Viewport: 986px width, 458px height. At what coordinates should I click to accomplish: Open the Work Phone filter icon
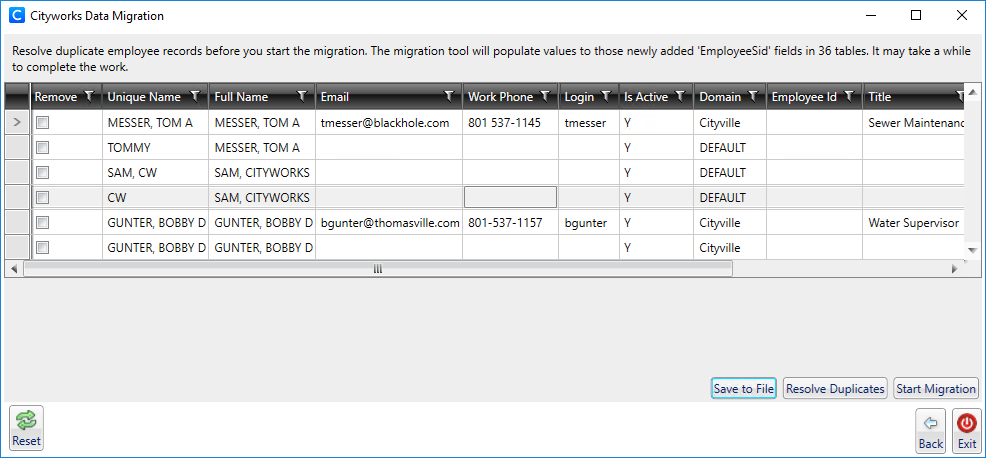pyautogui.click(x=545, y=97)
